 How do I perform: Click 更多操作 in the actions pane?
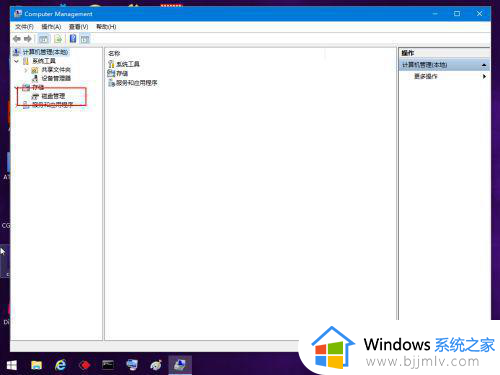click(426, 76)
